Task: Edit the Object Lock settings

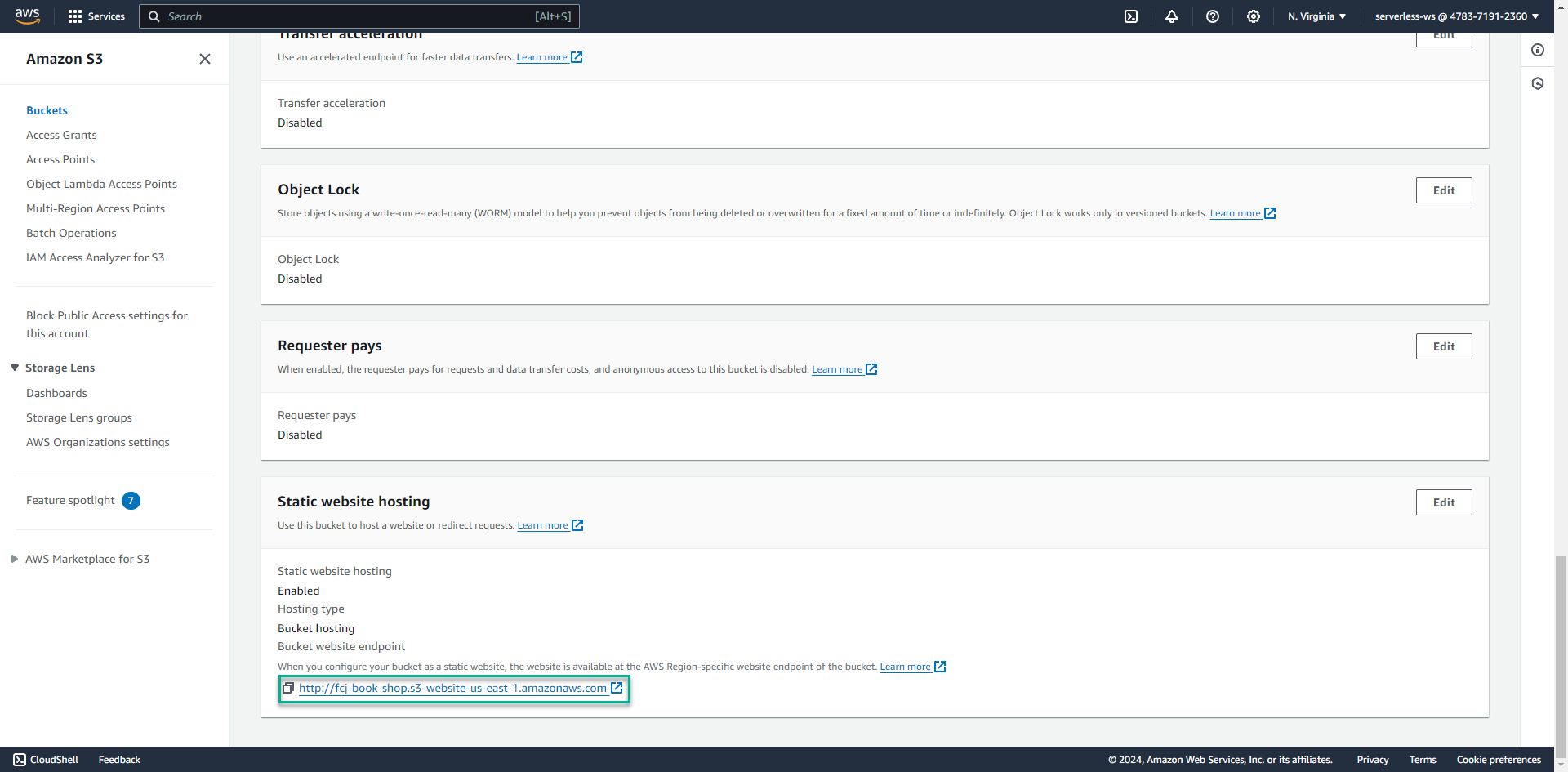Action: click(1444, 190)
